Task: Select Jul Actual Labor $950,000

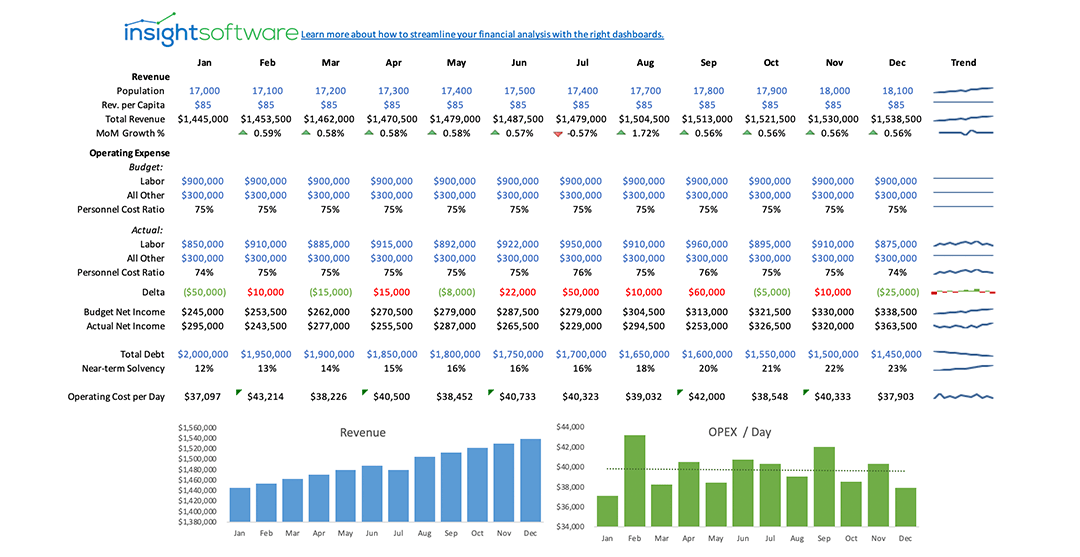Action: 581,244
